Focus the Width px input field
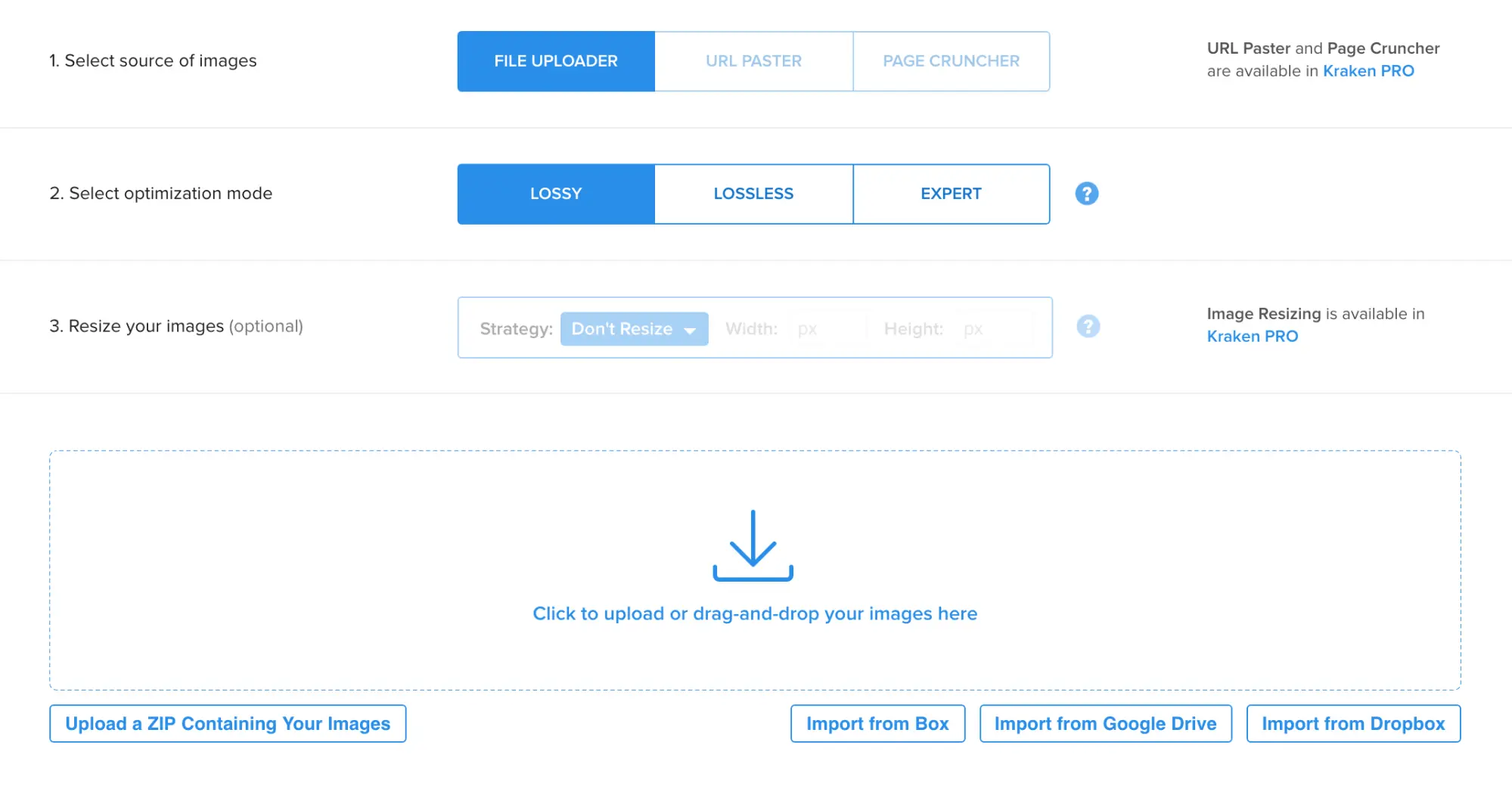 (x=827, y=329)
